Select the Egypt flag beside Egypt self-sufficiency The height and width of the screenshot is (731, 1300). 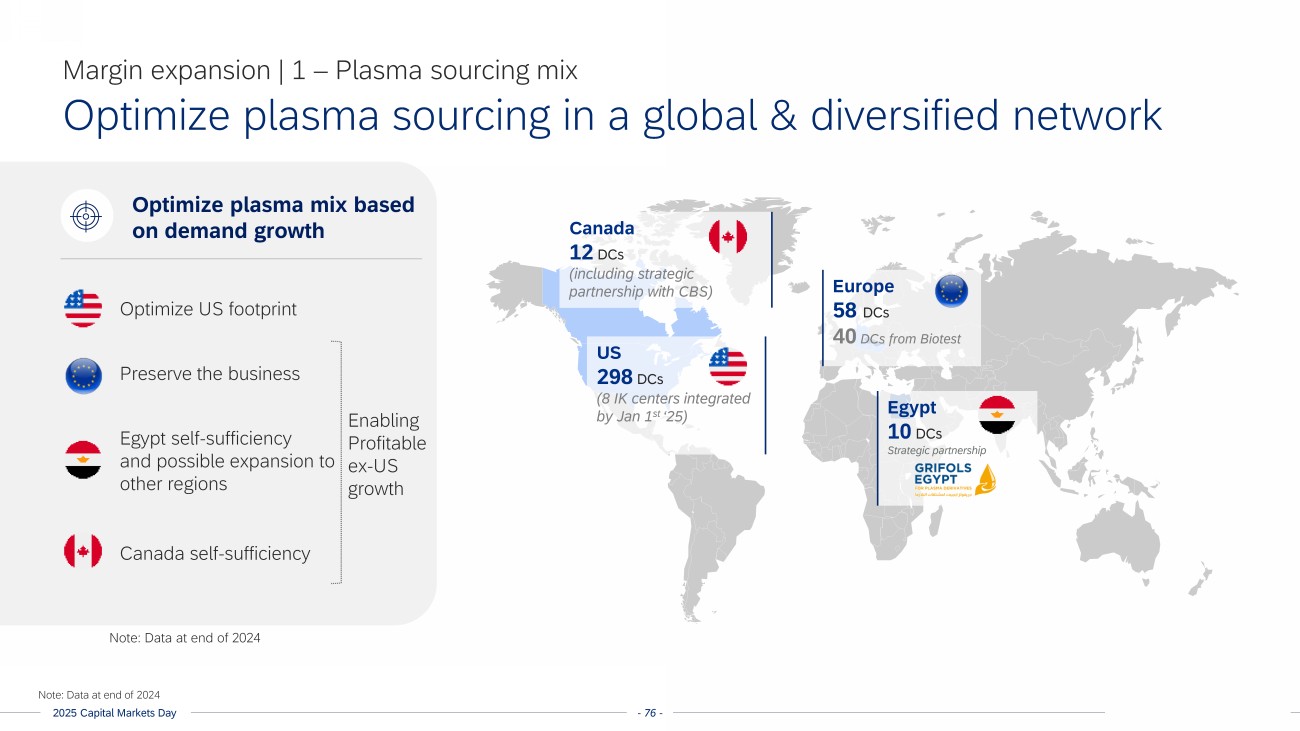click(x=83, y=460)
